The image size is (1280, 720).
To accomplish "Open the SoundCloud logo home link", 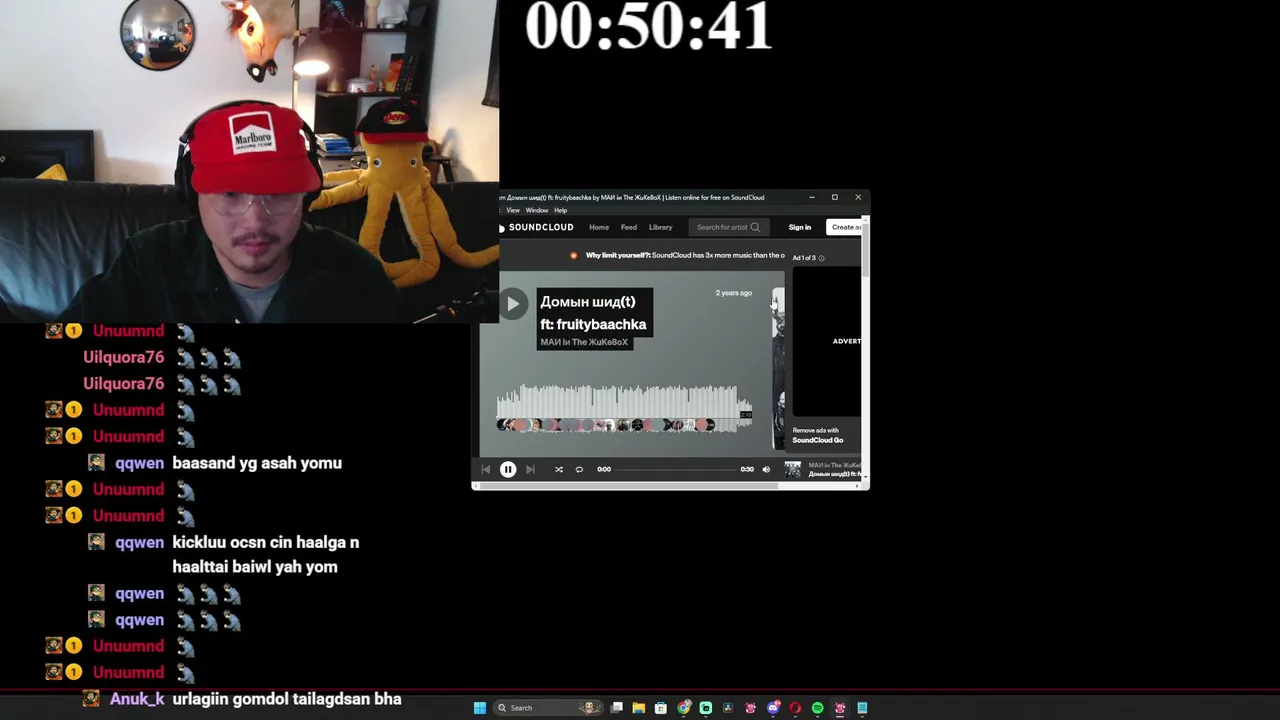I will pos(536,227).
